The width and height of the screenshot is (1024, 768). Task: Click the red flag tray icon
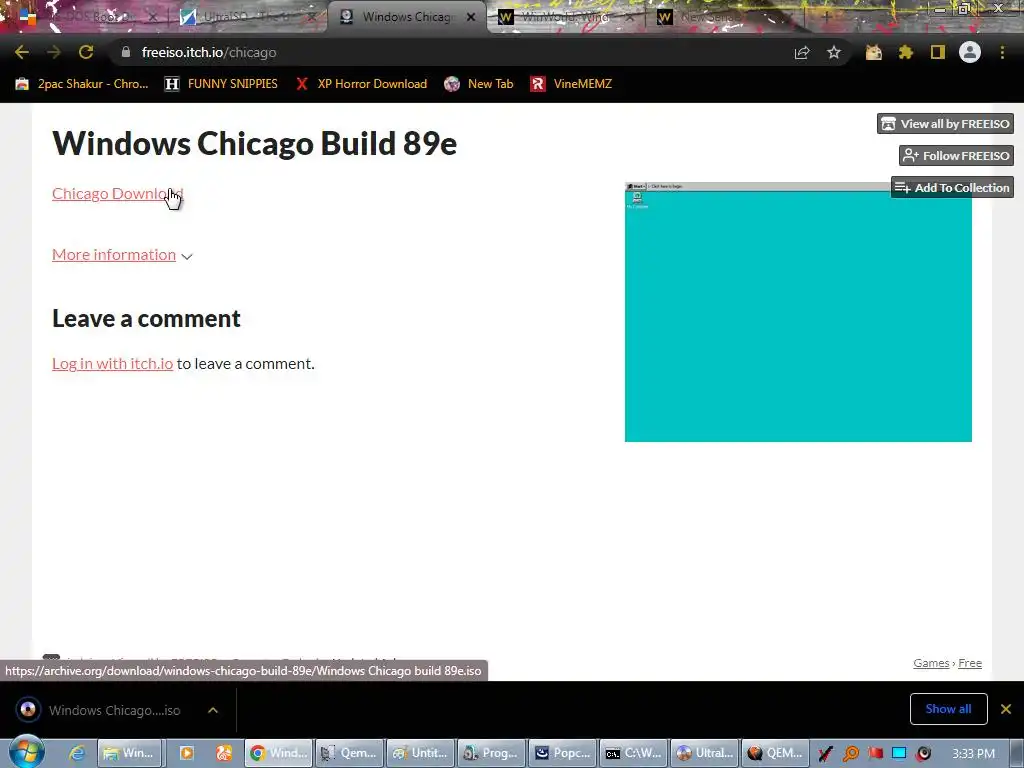[x=875, y=754]
